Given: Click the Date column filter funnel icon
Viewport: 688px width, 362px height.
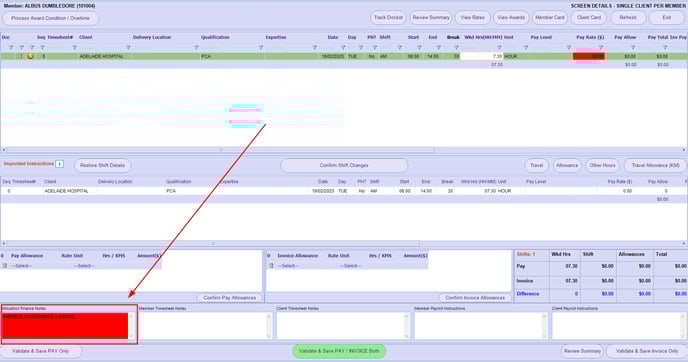Looking at the screenshot, I should coord(343,47).
